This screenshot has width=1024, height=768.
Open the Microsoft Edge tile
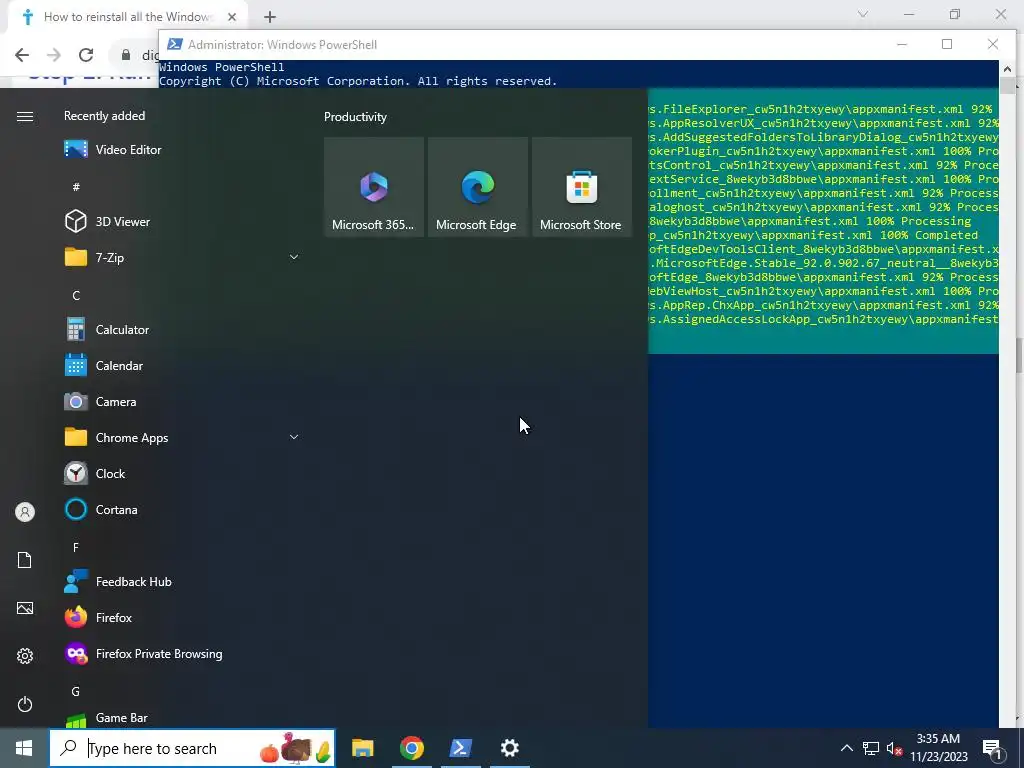[477, 187]
